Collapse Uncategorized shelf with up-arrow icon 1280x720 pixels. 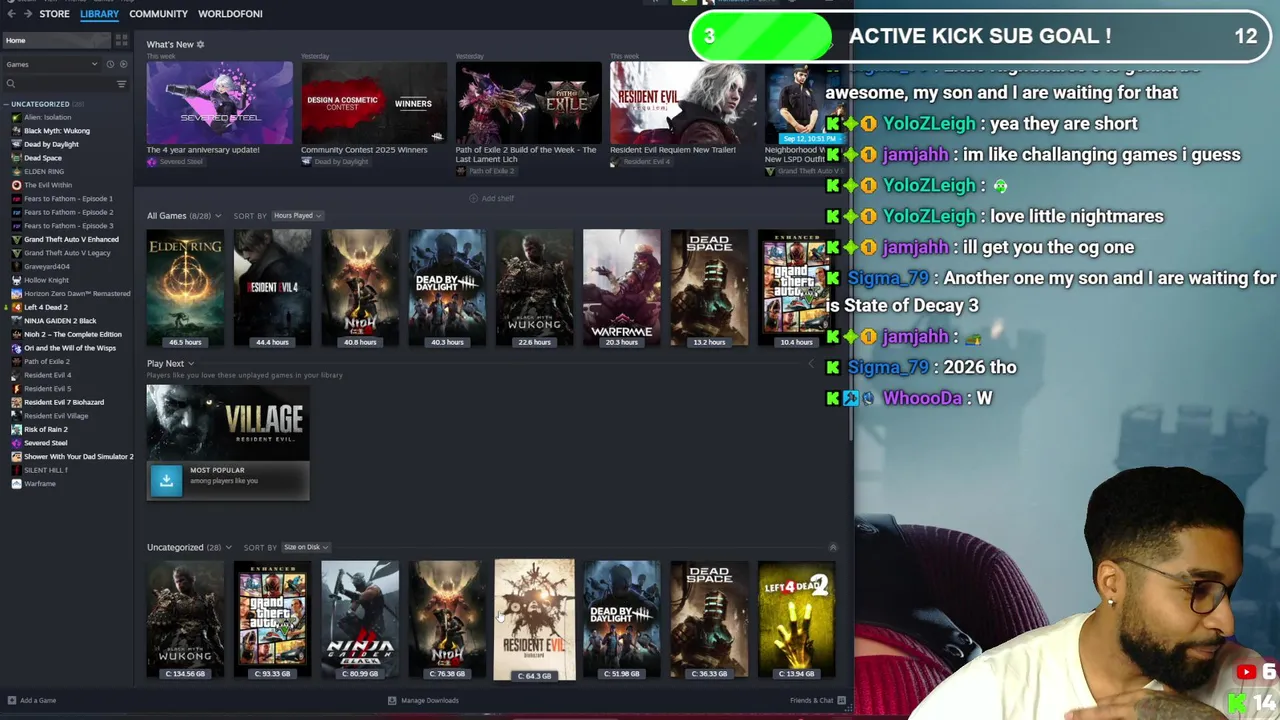[x=833, y=547]
